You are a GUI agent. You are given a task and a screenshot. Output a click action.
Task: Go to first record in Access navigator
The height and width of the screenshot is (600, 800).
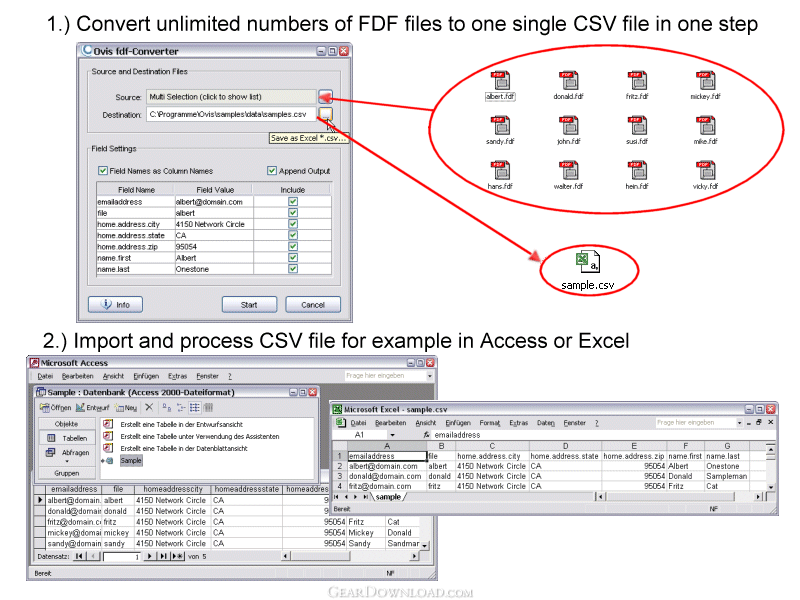pos(79,556)
